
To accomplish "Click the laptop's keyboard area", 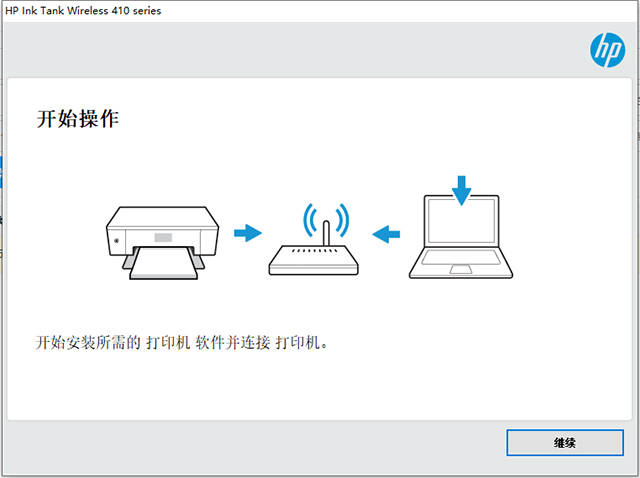I will tap(461, 257).
